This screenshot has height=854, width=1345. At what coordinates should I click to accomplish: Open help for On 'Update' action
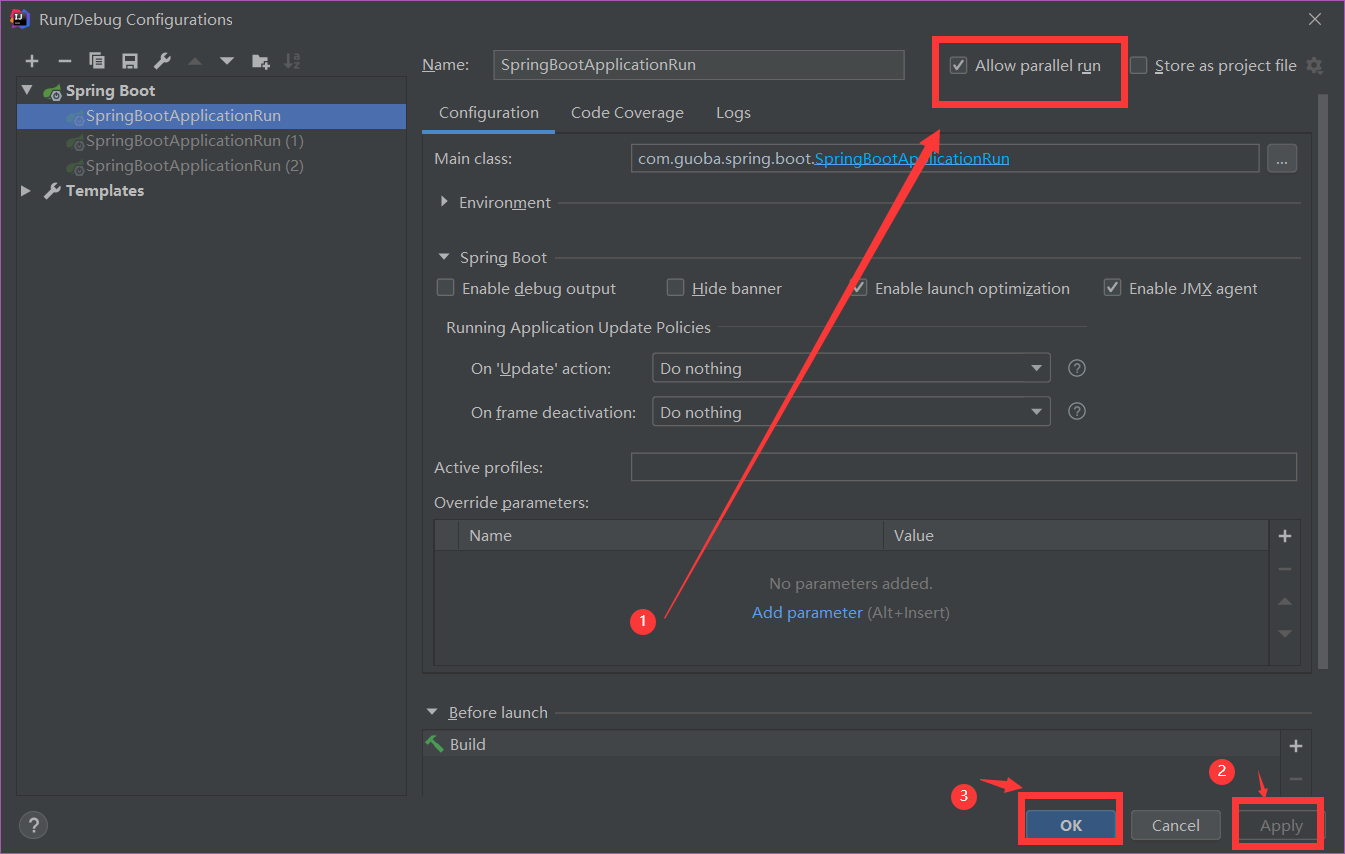coord(1077,368)
